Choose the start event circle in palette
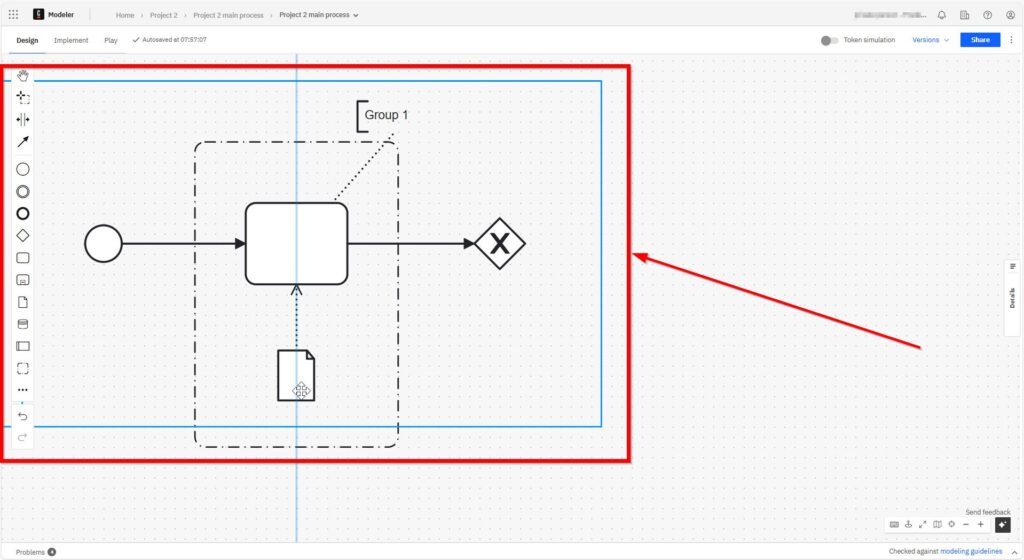This screenshot has height=560, width=1024. [x=23, y=169]
